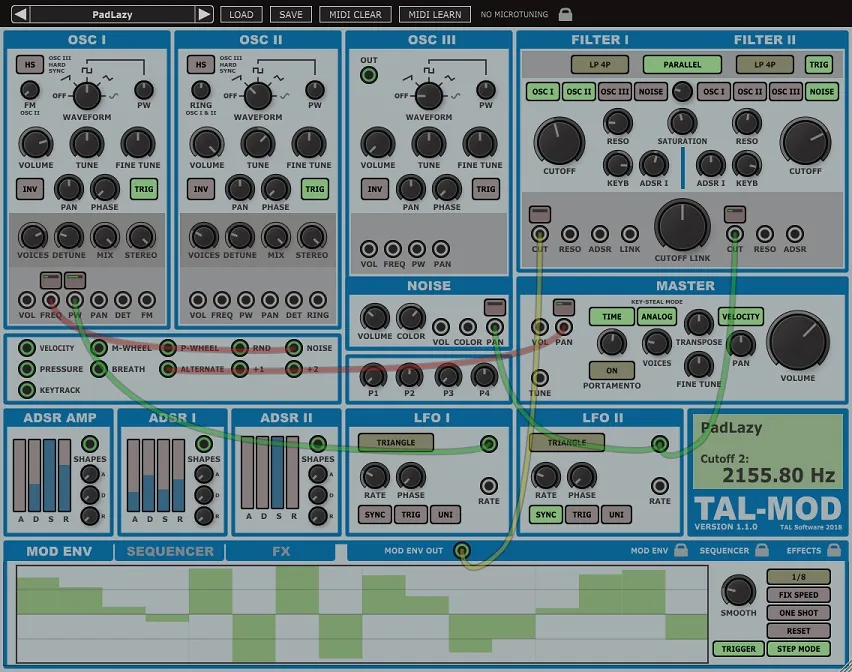
Task: Click the OSC III OUT jack
Action: 369,75
